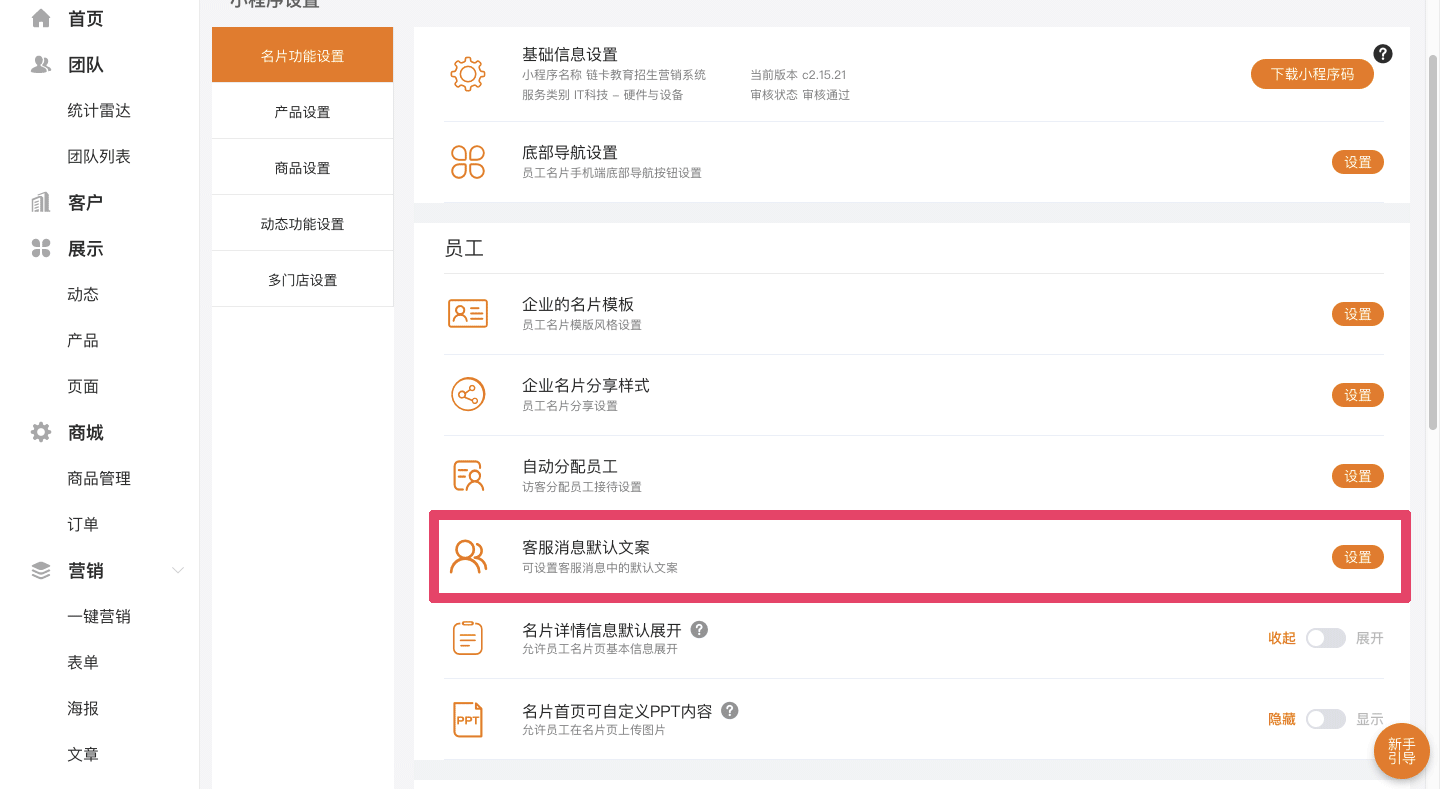Open 统计雷达 in the sidebar

tap(99, 111)
